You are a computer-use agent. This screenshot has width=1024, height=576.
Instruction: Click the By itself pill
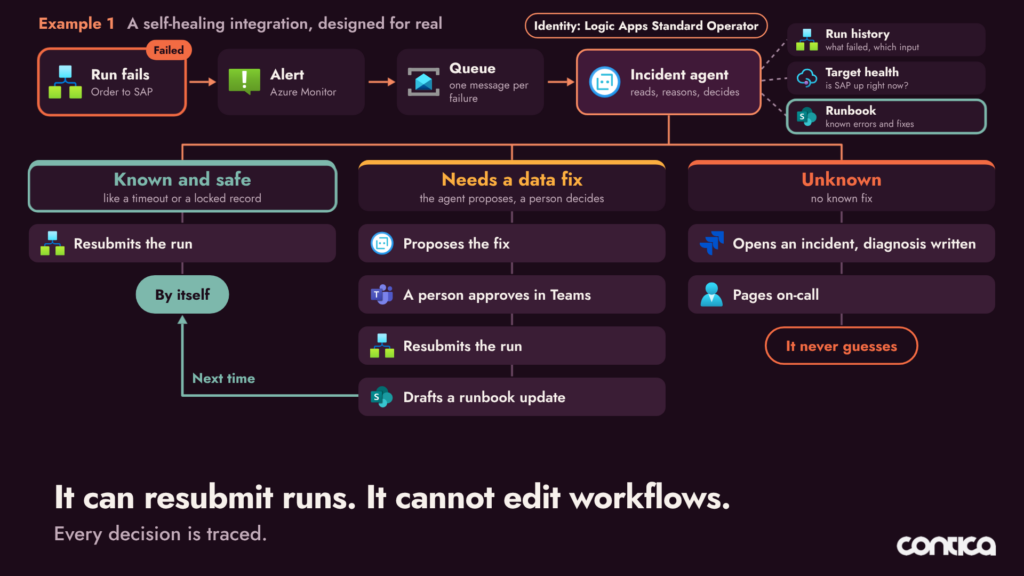pos(182,295)
